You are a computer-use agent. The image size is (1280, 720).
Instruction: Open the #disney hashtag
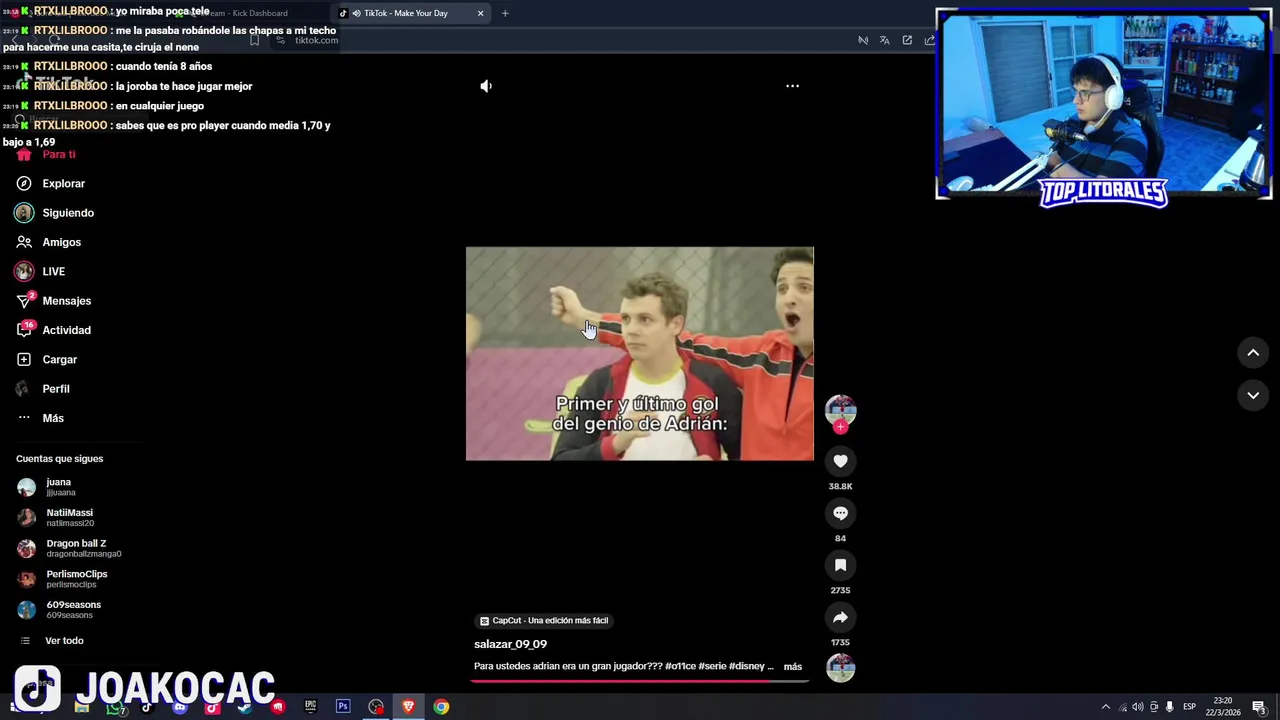pyautogui.click(x=746, y=666)
